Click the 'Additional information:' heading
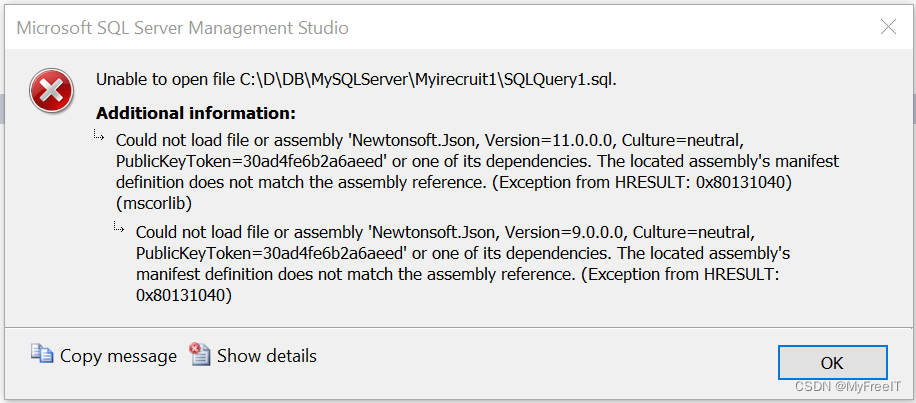Screen dimensions: 916x403 tap(196, 113)
